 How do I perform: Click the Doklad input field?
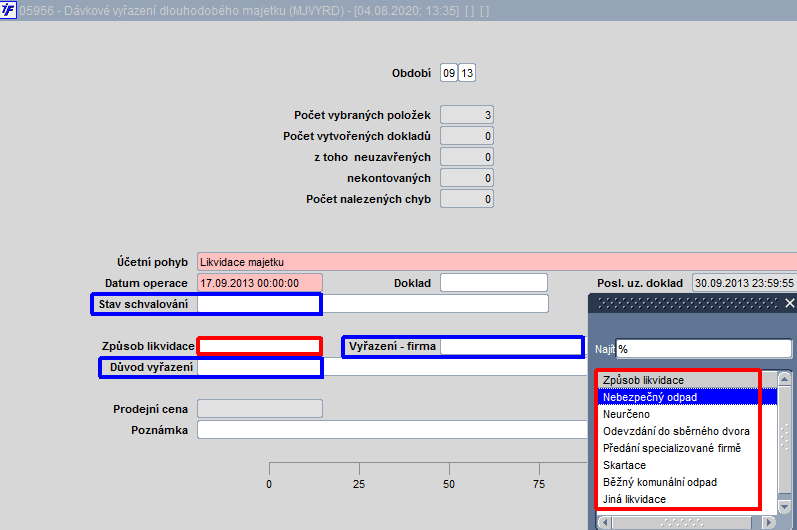coord(494,283)
